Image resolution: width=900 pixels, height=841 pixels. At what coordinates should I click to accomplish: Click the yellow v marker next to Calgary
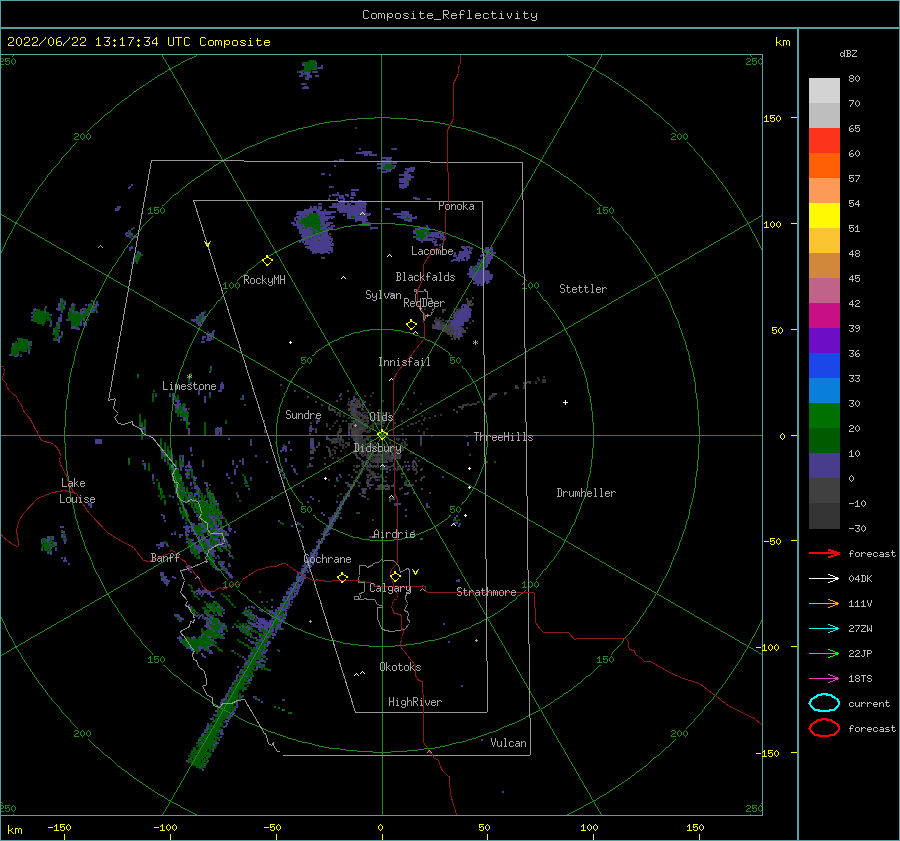click(x=416, y=572)
